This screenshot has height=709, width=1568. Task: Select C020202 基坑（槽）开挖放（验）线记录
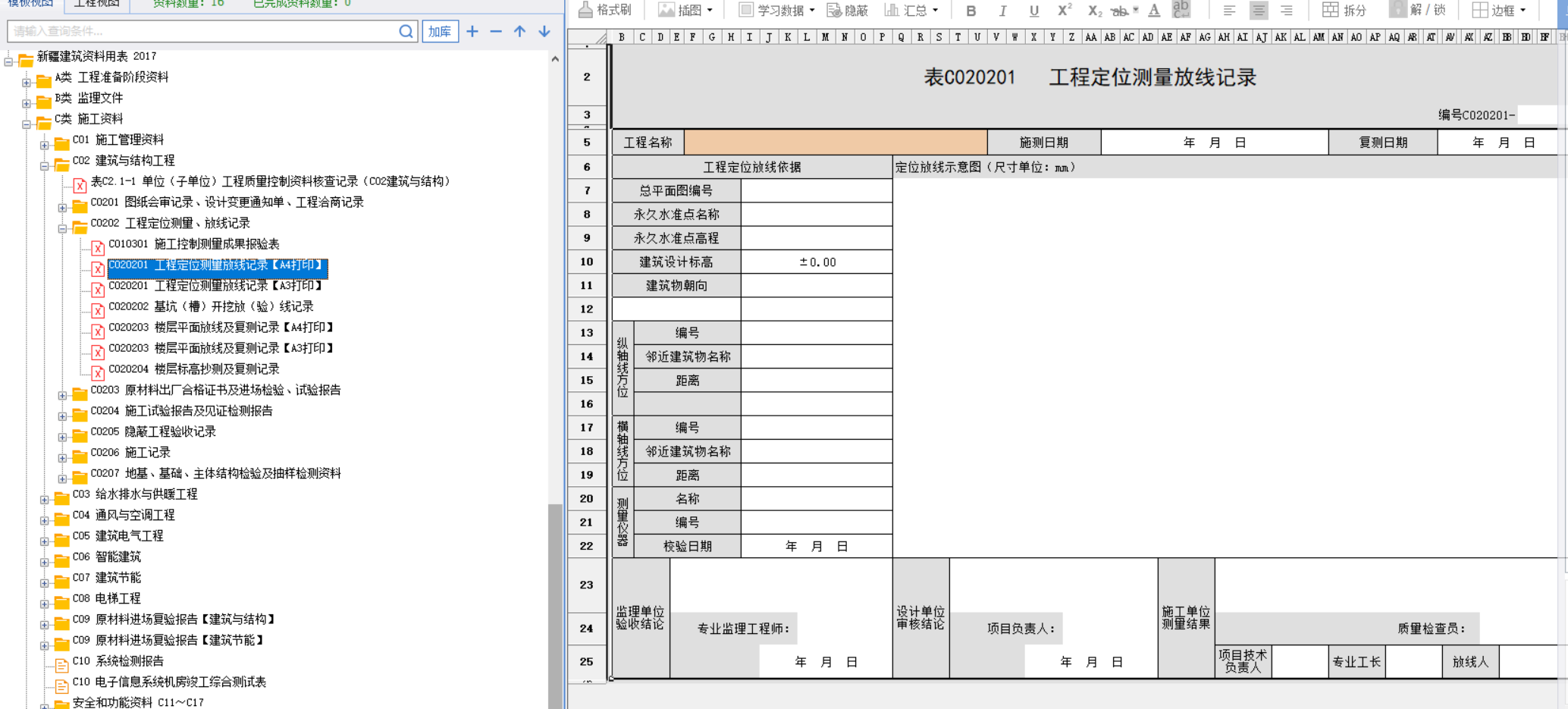click(211, 306)
